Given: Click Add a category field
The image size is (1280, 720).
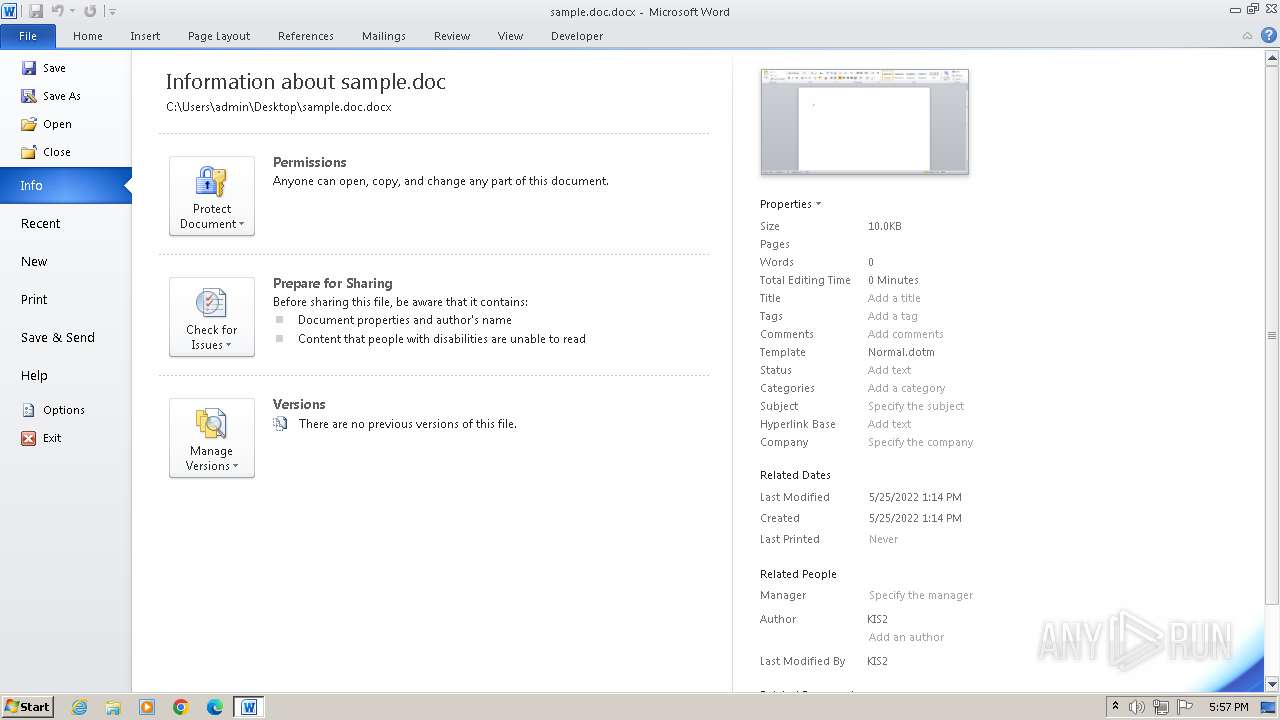Looking at the screenshot, I should [906, 388].
